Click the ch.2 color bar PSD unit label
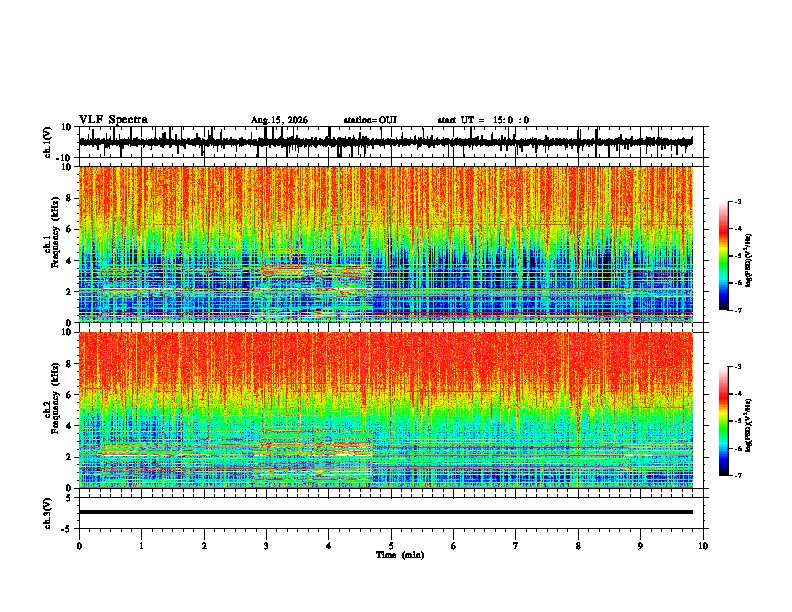 (749, 426)
